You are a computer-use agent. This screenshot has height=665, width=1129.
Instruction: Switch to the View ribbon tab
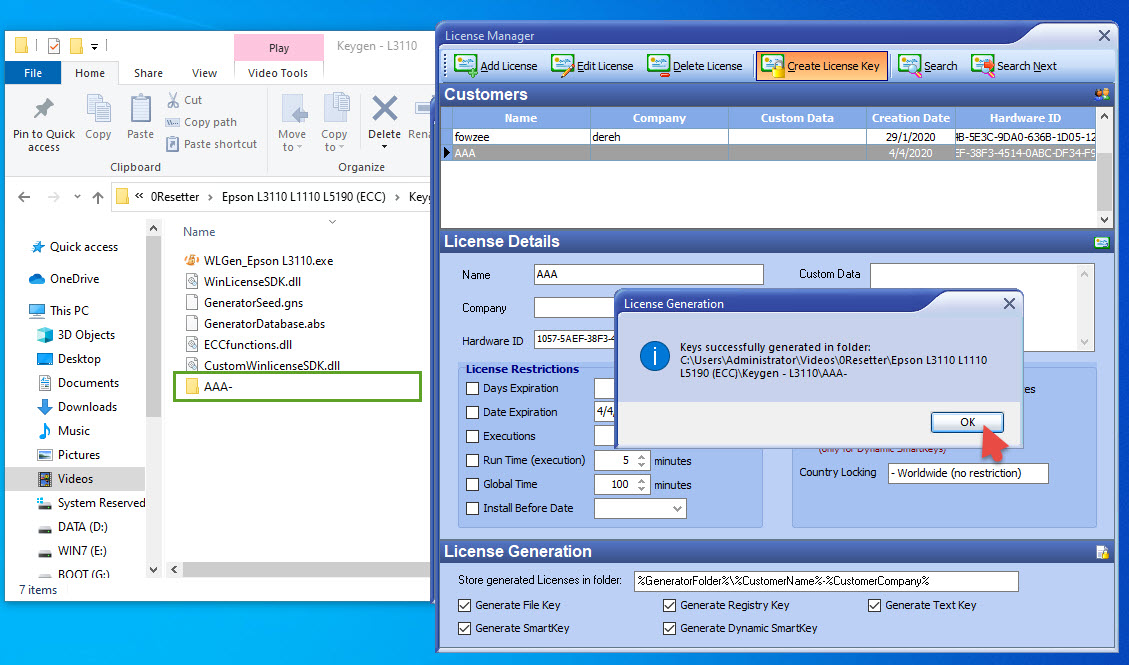click(204, 73)
